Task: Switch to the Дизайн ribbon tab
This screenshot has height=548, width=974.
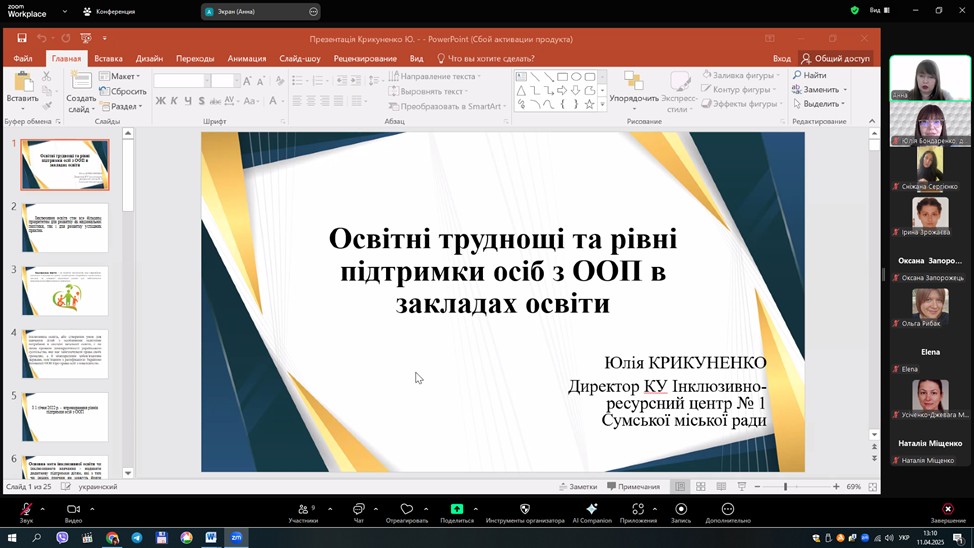Action: click(x=149, y=59)
